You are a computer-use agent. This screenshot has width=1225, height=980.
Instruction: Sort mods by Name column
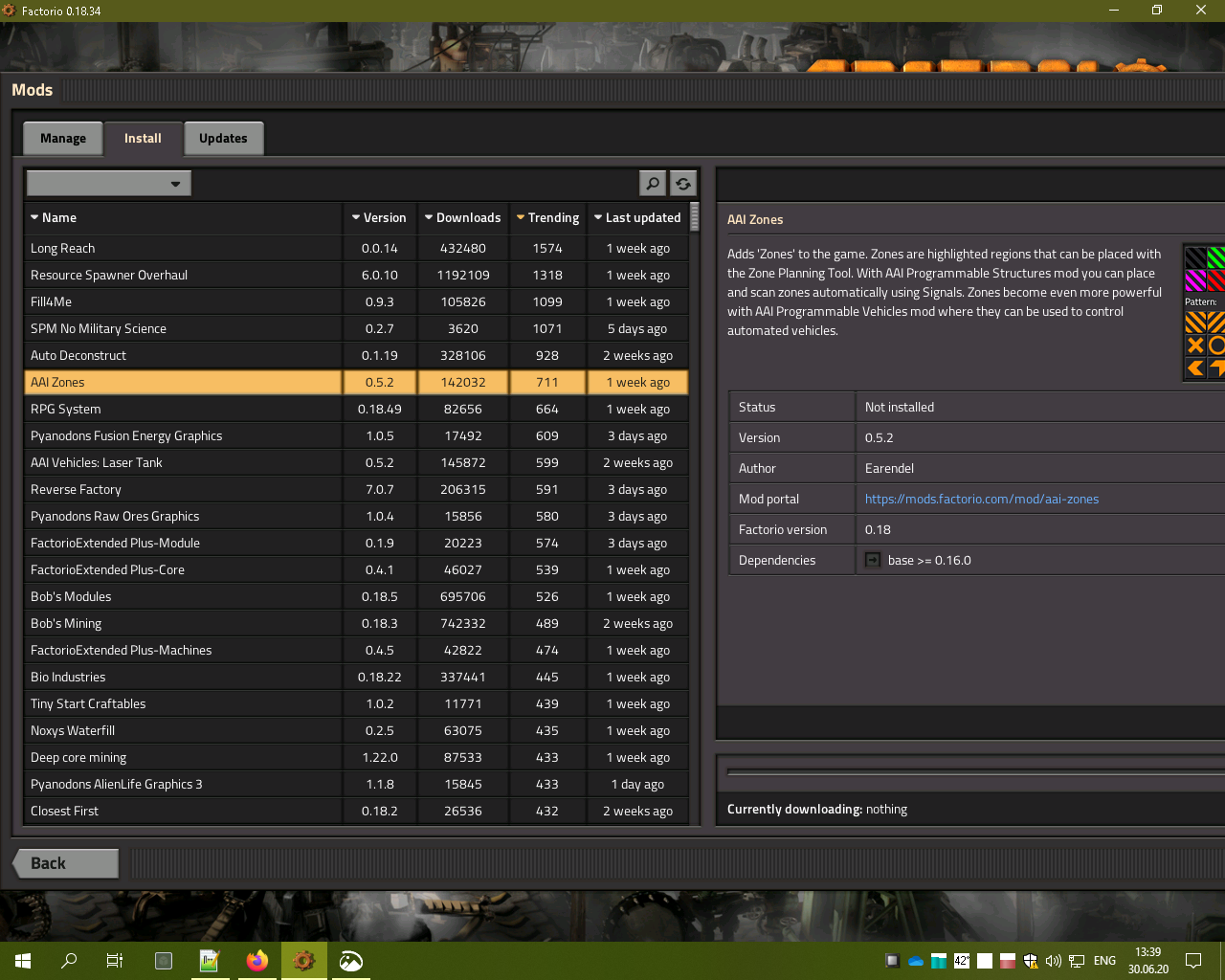pyautogui.click(x=184, y=218)
